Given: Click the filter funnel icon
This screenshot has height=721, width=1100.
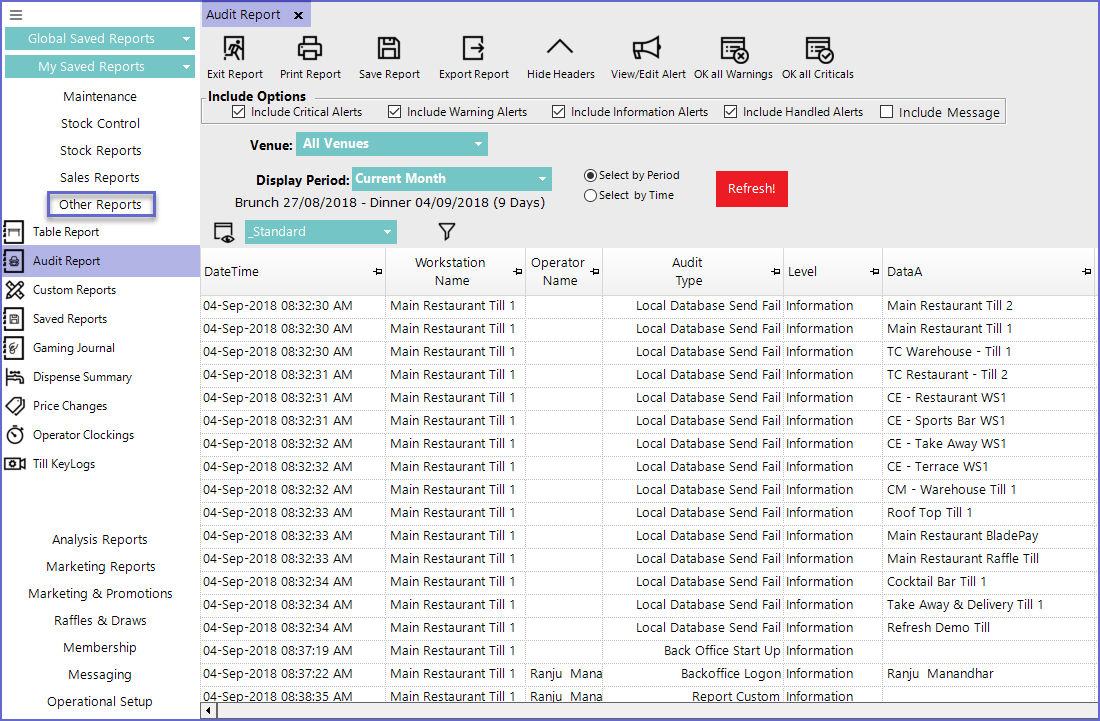Looking at the screenshot, I should click(x=447, y=232).
